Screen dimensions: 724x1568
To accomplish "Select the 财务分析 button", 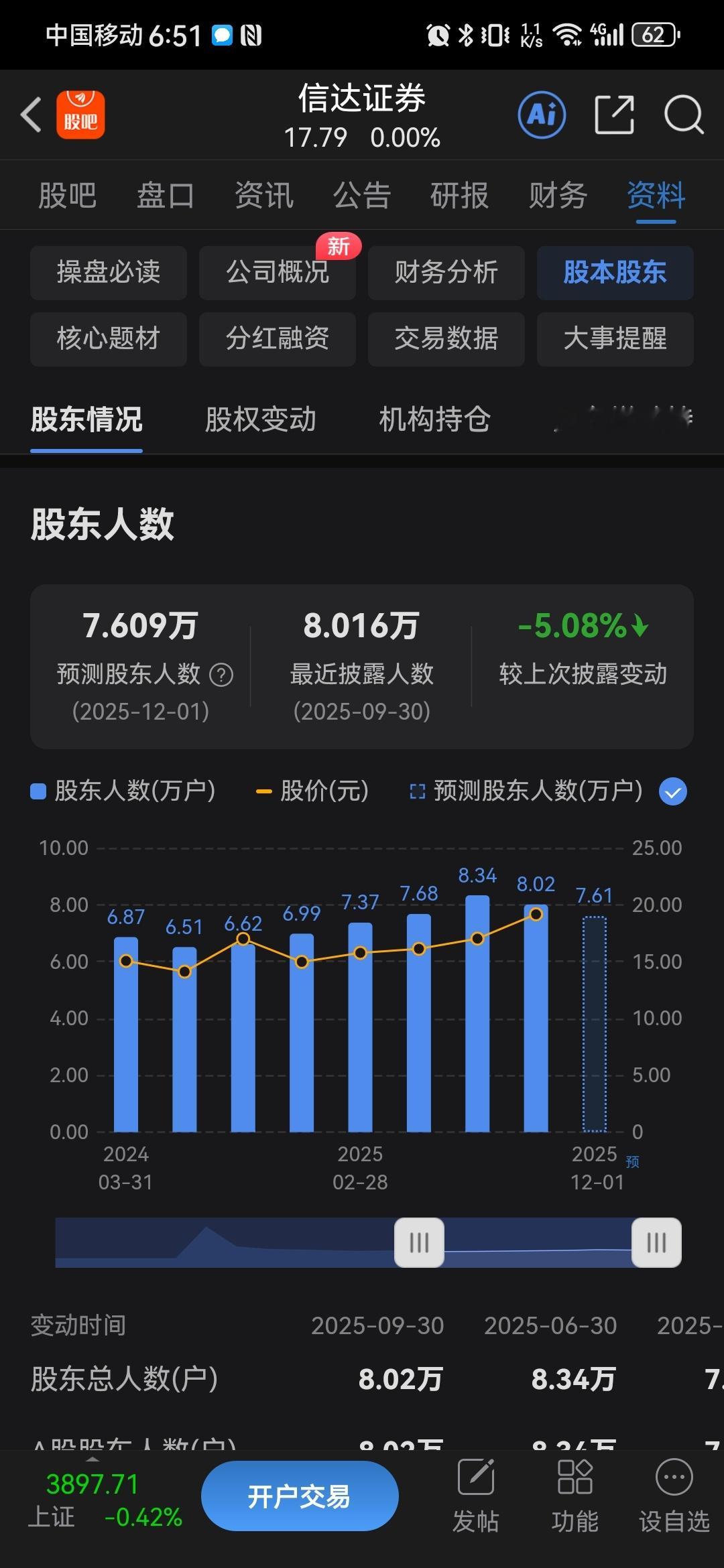I will (x=446, y=273).
